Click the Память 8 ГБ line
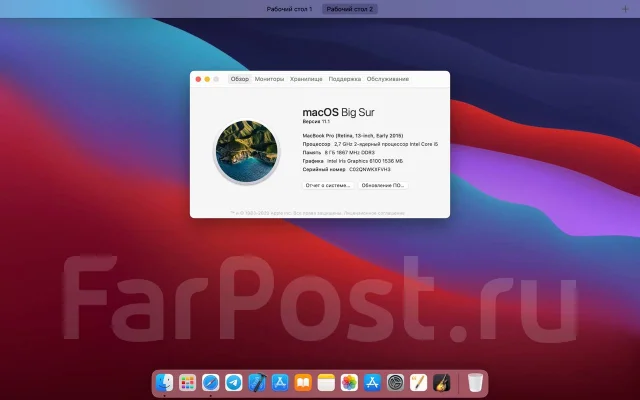 (339, 153)
